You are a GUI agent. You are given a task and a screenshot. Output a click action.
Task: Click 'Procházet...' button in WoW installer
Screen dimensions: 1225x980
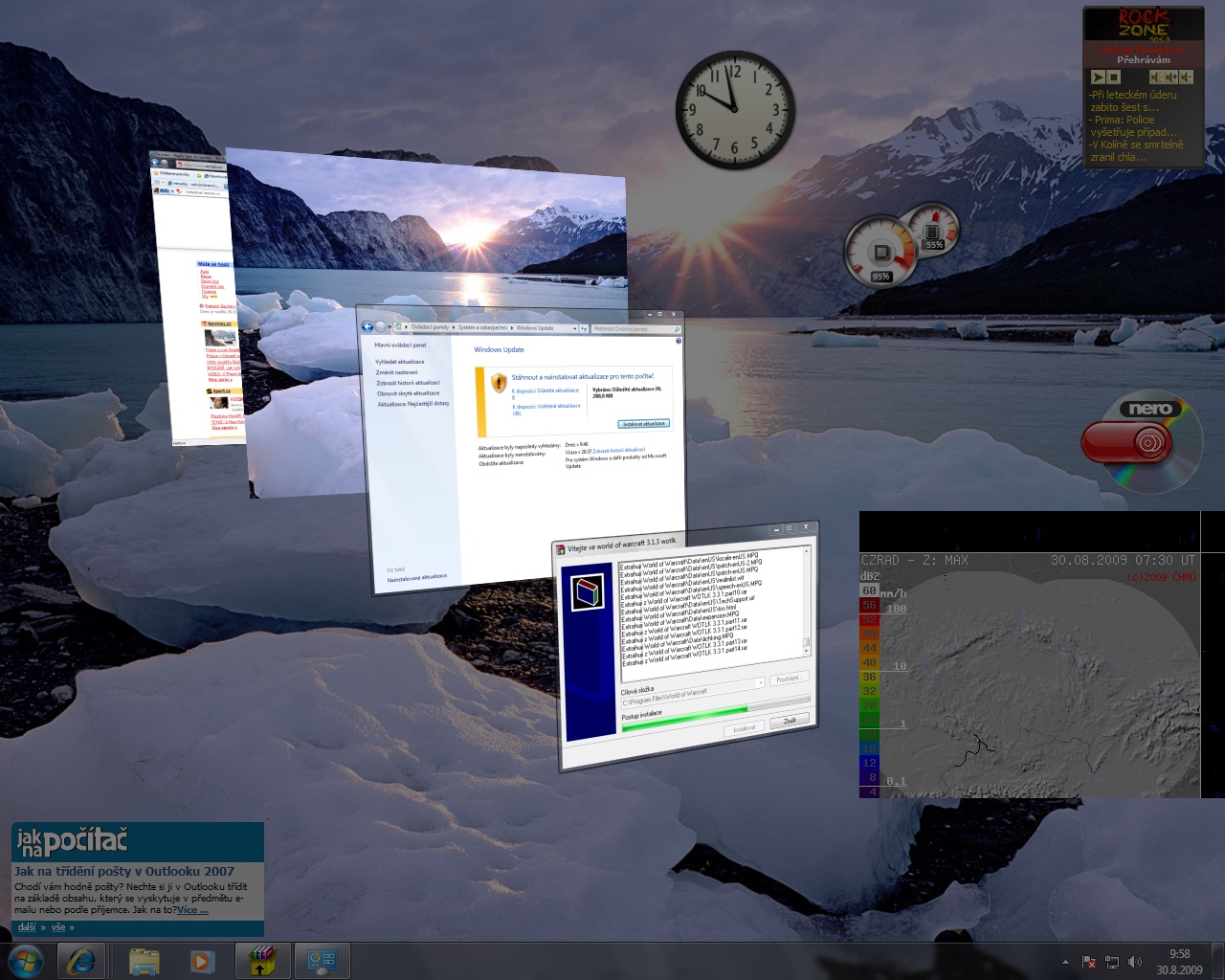coord(789,679)
